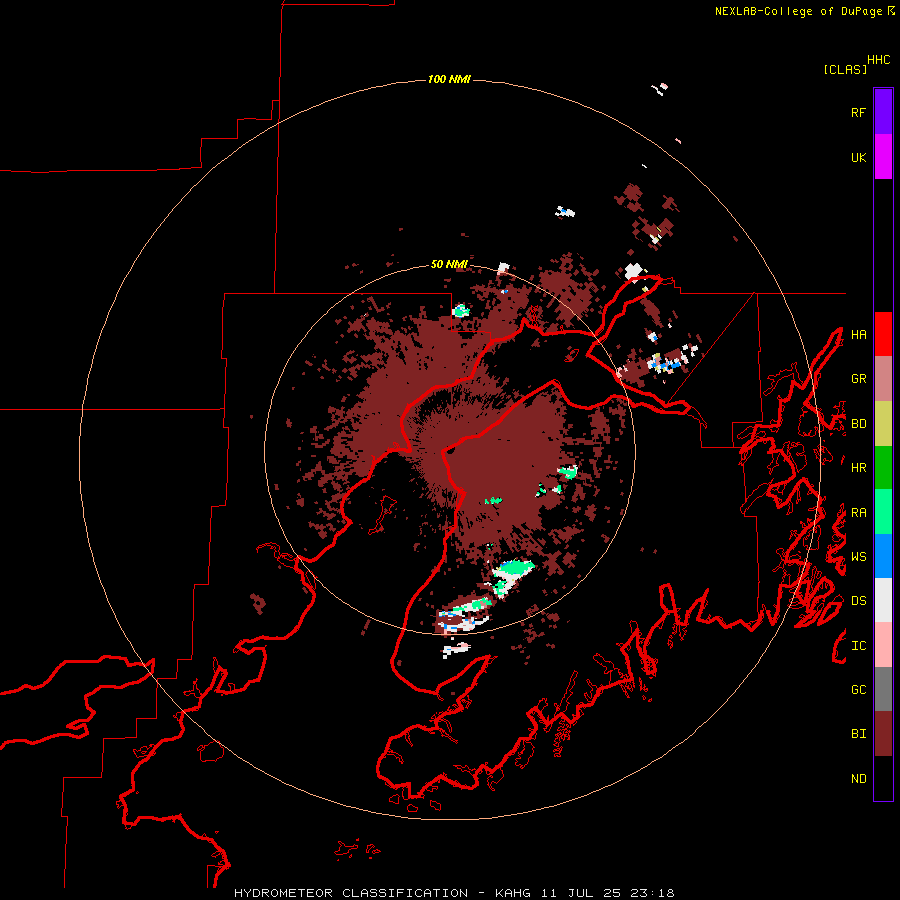Screen dimensions: 900x900
Task: Click the 'GC' legend label
Action: pos(858,689)
